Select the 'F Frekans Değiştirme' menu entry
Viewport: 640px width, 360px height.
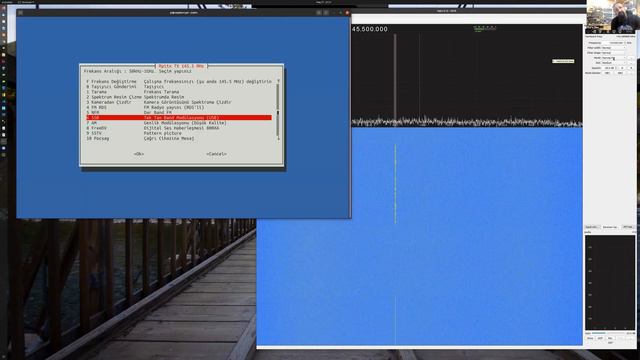179,81
